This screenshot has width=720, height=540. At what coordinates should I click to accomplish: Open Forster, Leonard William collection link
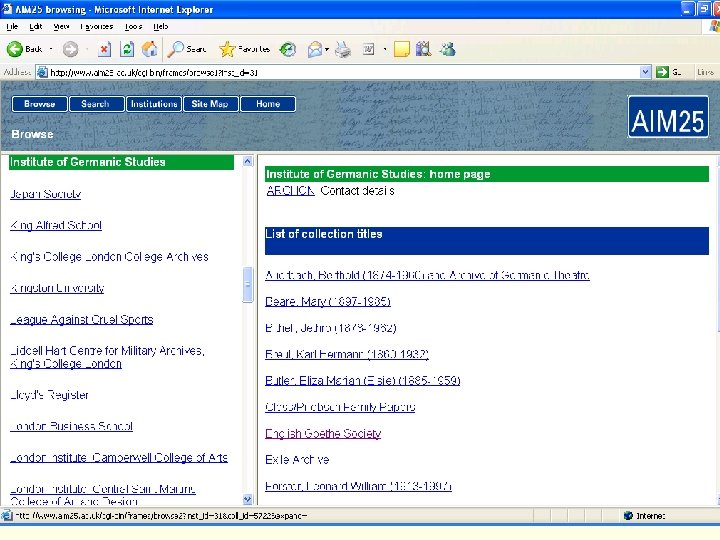(x=359, y=486)
